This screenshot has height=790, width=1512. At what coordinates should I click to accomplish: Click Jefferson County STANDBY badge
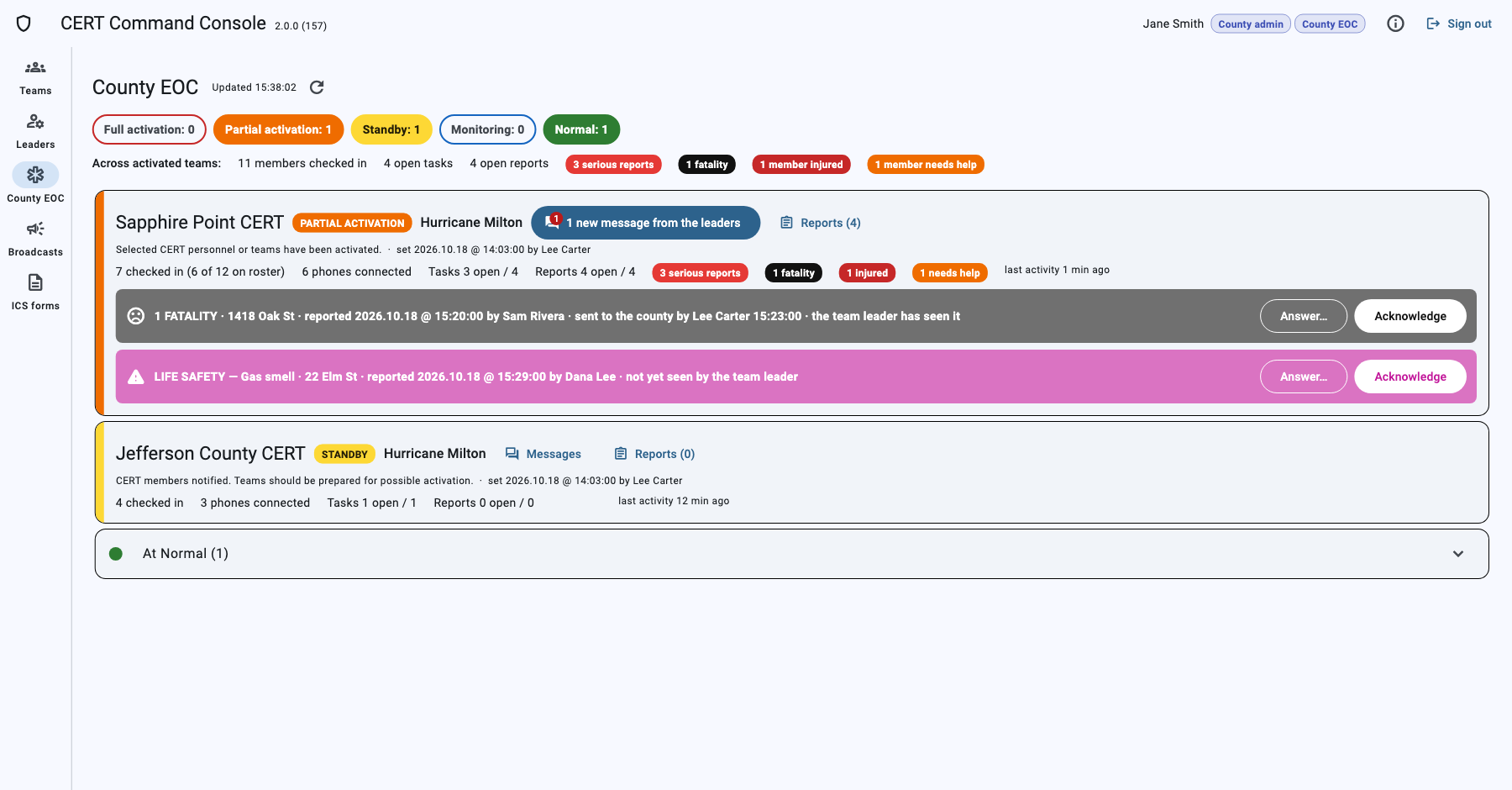tap(344, 454)
